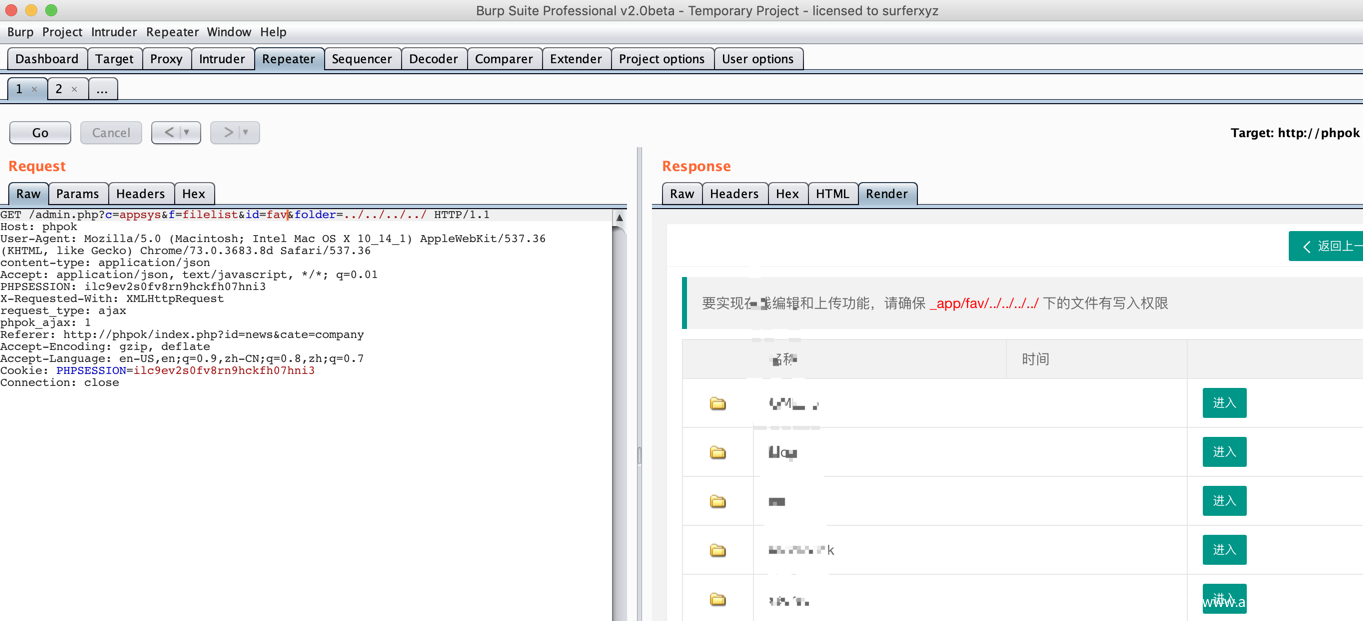This screenshot has height=621, width=1363.
Task: Close Repeater tab 2 with its x
Action: point(74,90)
